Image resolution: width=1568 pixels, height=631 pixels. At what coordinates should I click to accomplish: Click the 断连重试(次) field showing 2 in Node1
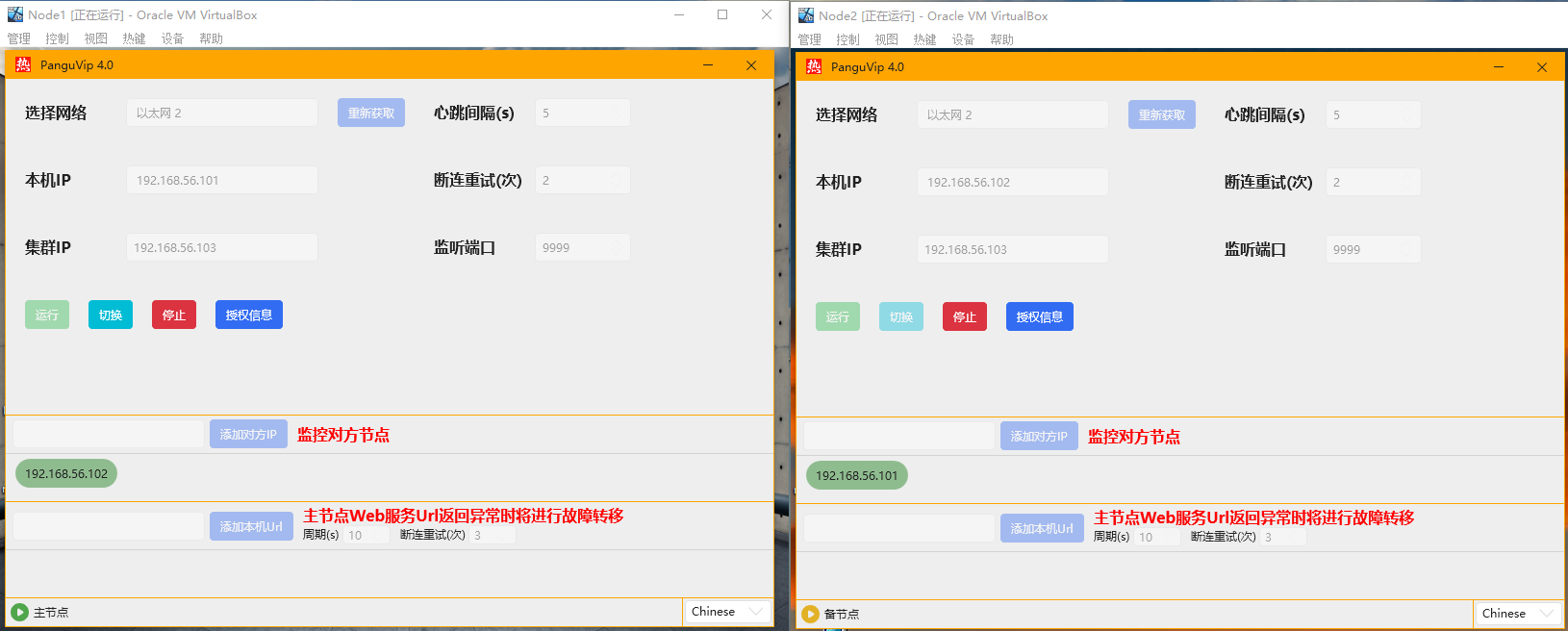pos(583,180)
